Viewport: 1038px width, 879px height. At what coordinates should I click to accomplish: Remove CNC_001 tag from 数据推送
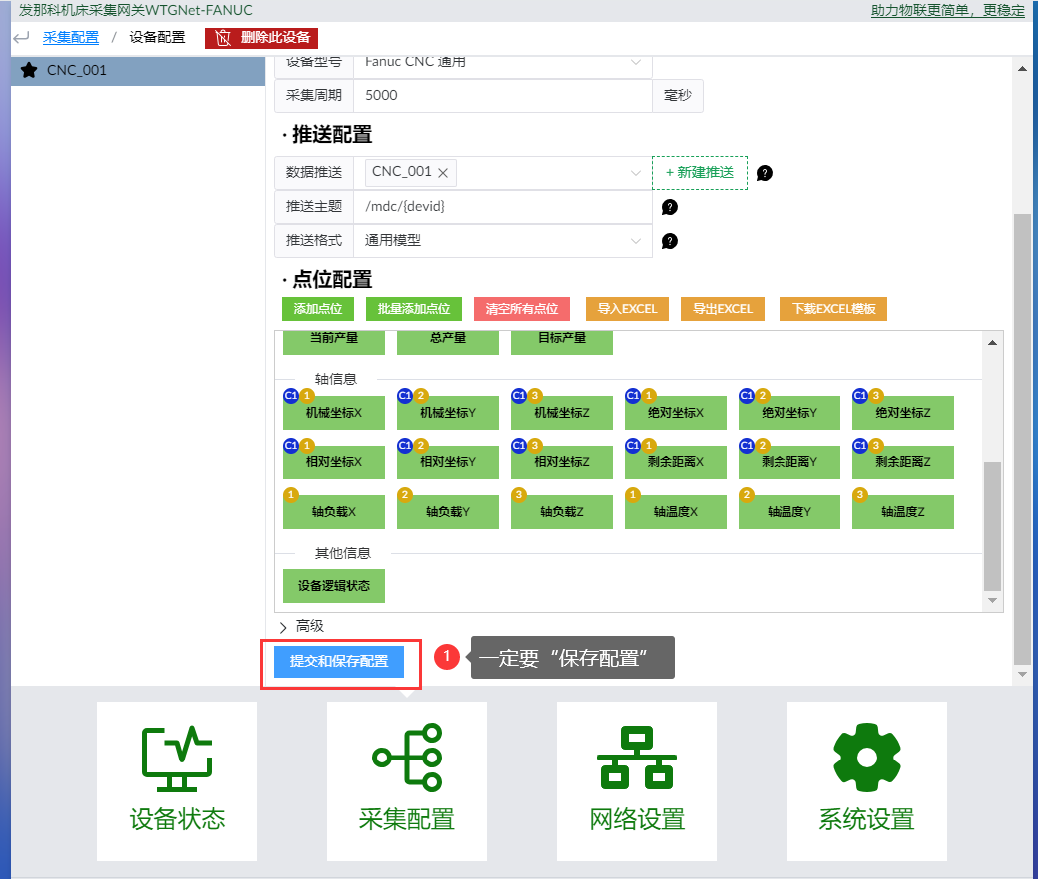pos(444,173)
